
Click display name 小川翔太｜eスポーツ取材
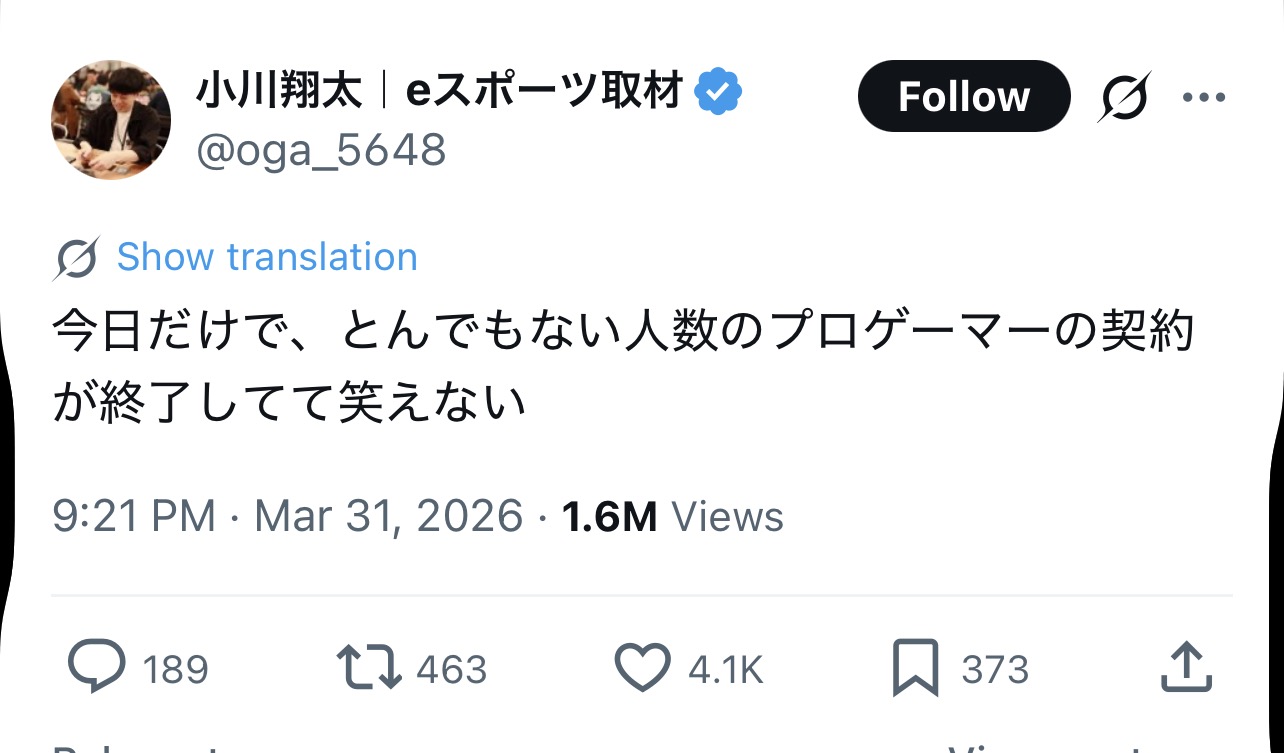pyautogui.click(x=439, y=93)
